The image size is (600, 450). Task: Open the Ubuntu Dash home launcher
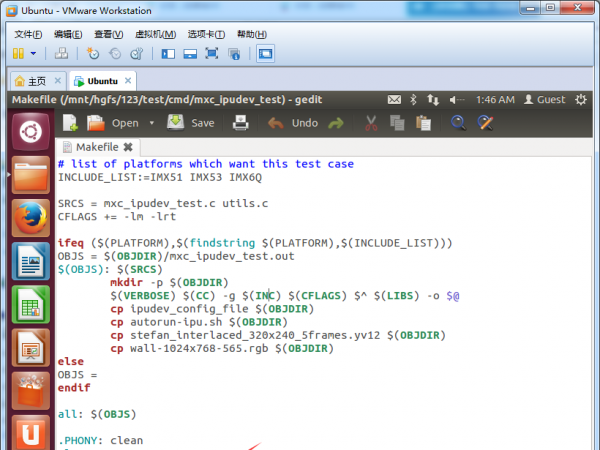30,131
